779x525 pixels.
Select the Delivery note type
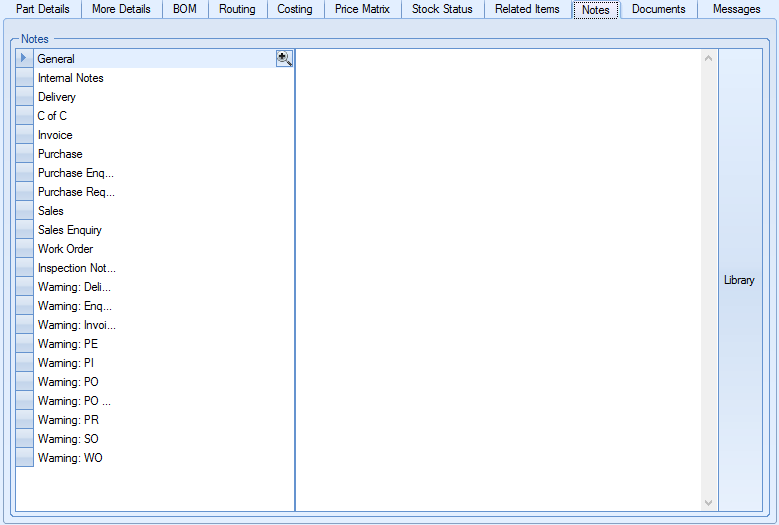tap(57, 97)
